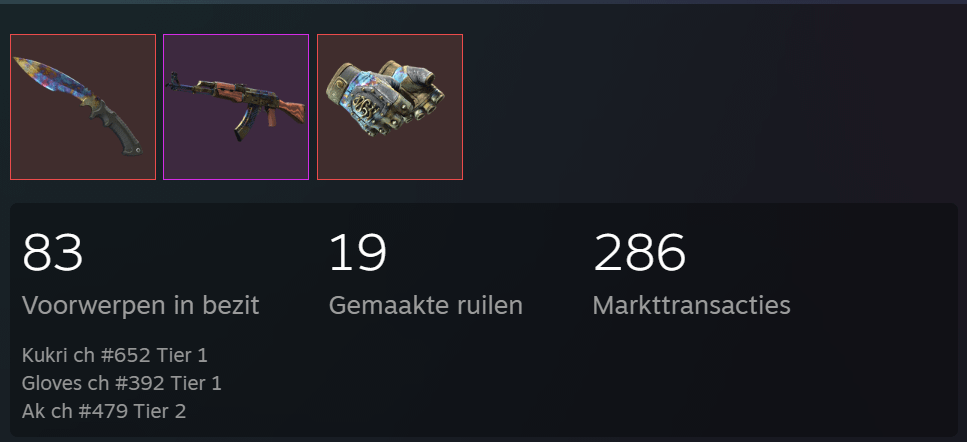The image size is (967, 442).
Task: Click the wooden stock of the AK-47
Action: click(289, 113)
